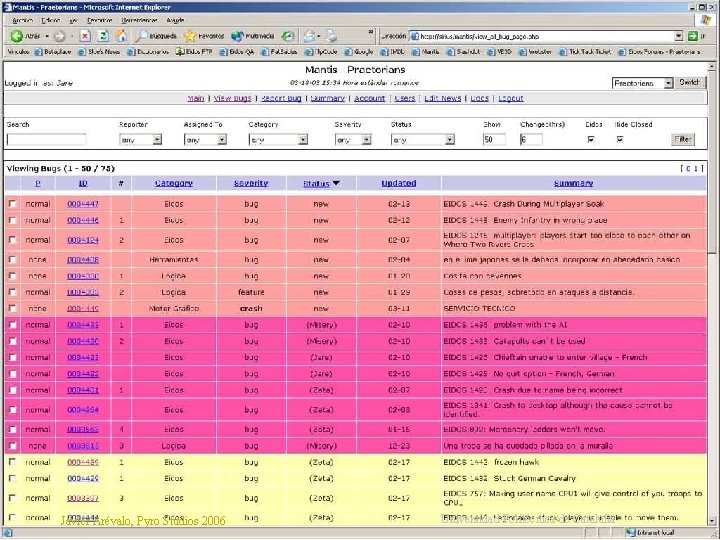Image resolution: width=720 pixels, height=540 pixels.
Task: Toggle the Hide Closed checkbox
Action: tap(619, 139)
